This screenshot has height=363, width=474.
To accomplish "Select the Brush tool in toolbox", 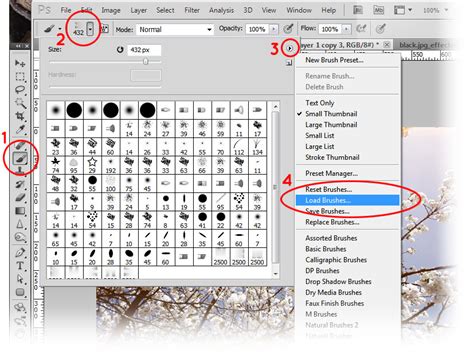I will point(20,158).
